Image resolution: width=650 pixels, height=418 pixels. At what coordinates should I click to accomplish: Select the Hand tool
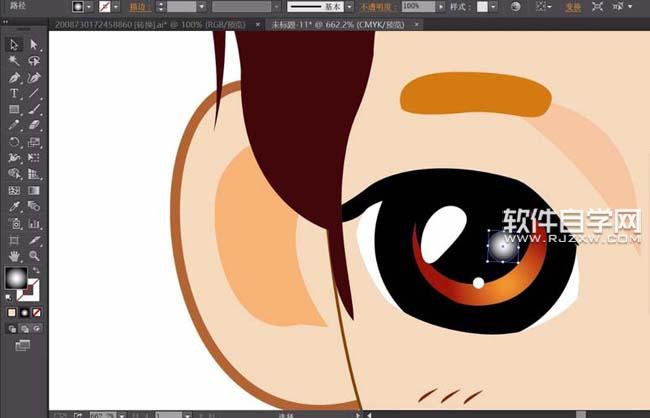(14, 256)
